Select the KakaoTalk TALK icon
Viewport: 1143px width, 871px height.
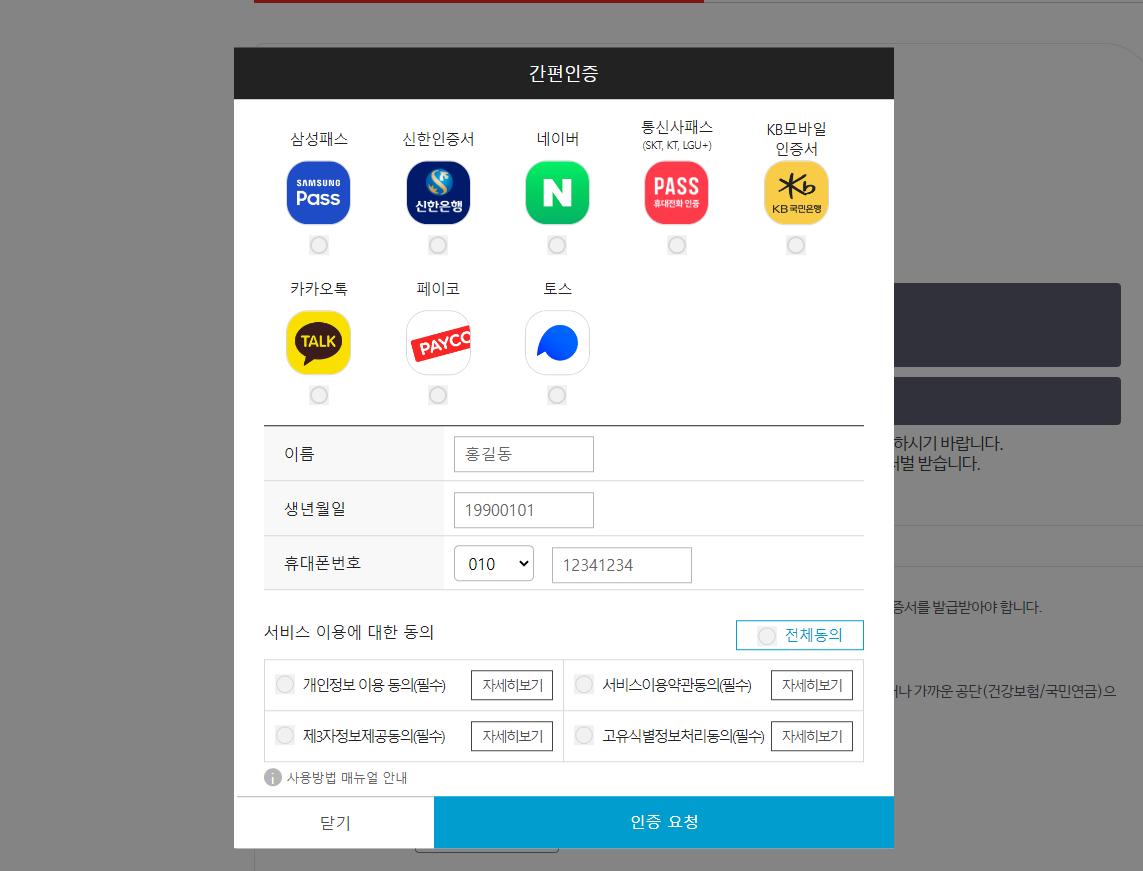pyautogui.click(x=319, y=343)
